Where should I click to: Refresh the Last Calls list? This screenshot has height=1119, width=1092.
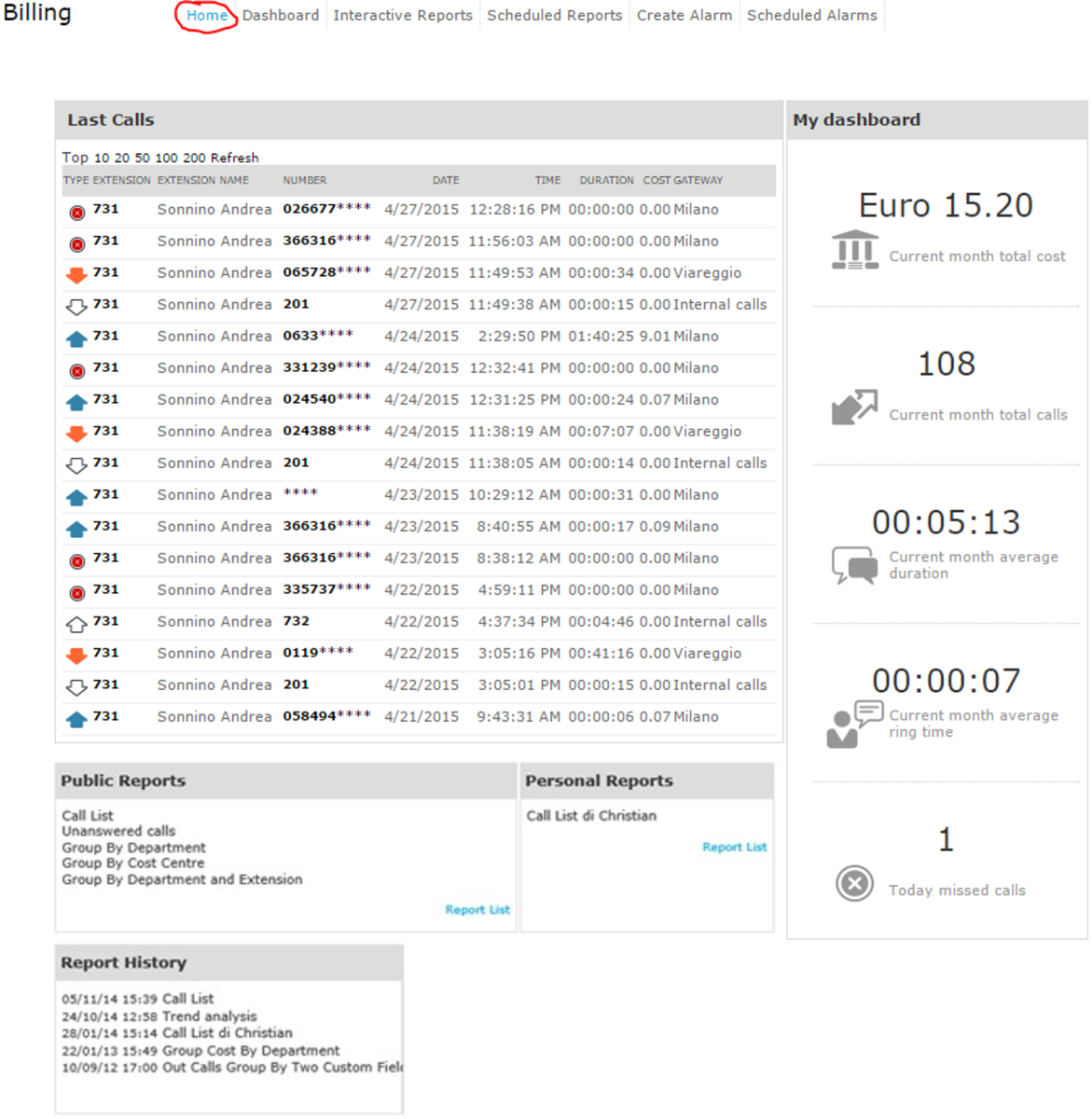pos(234,158)
